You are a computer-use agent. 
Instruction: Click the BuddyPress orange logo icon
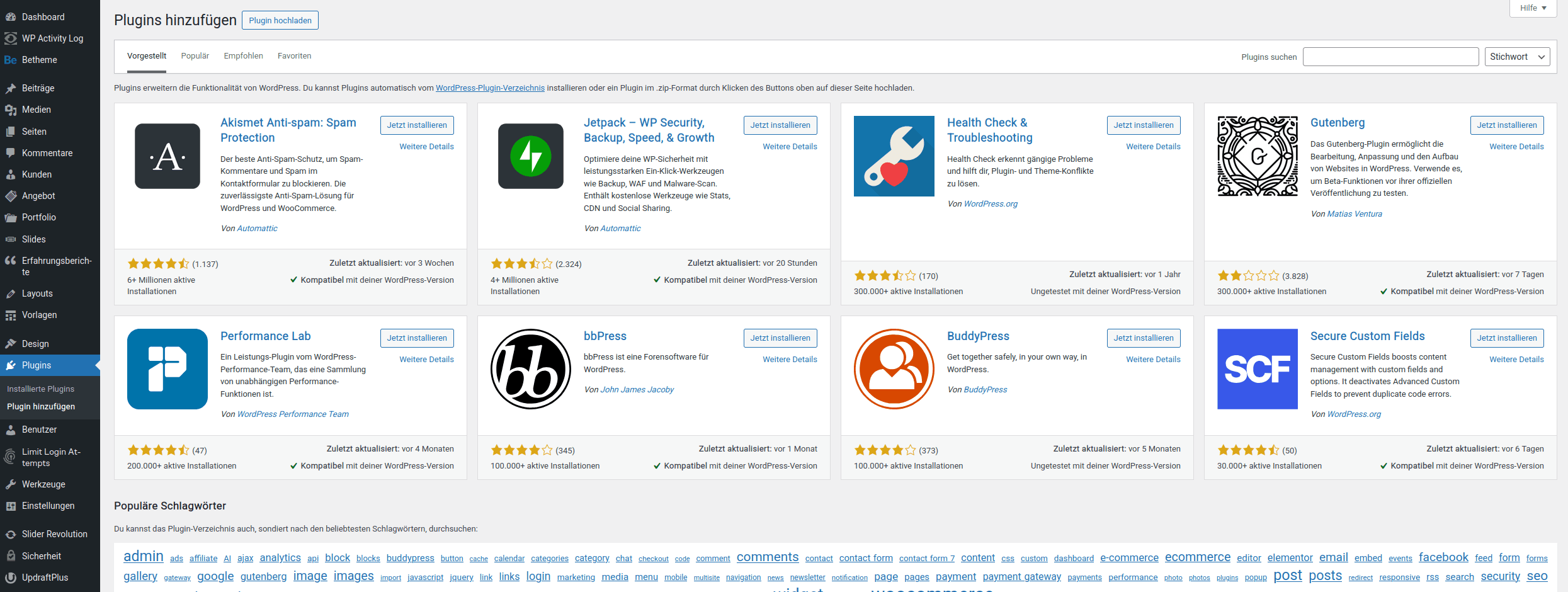click(894, 369)
